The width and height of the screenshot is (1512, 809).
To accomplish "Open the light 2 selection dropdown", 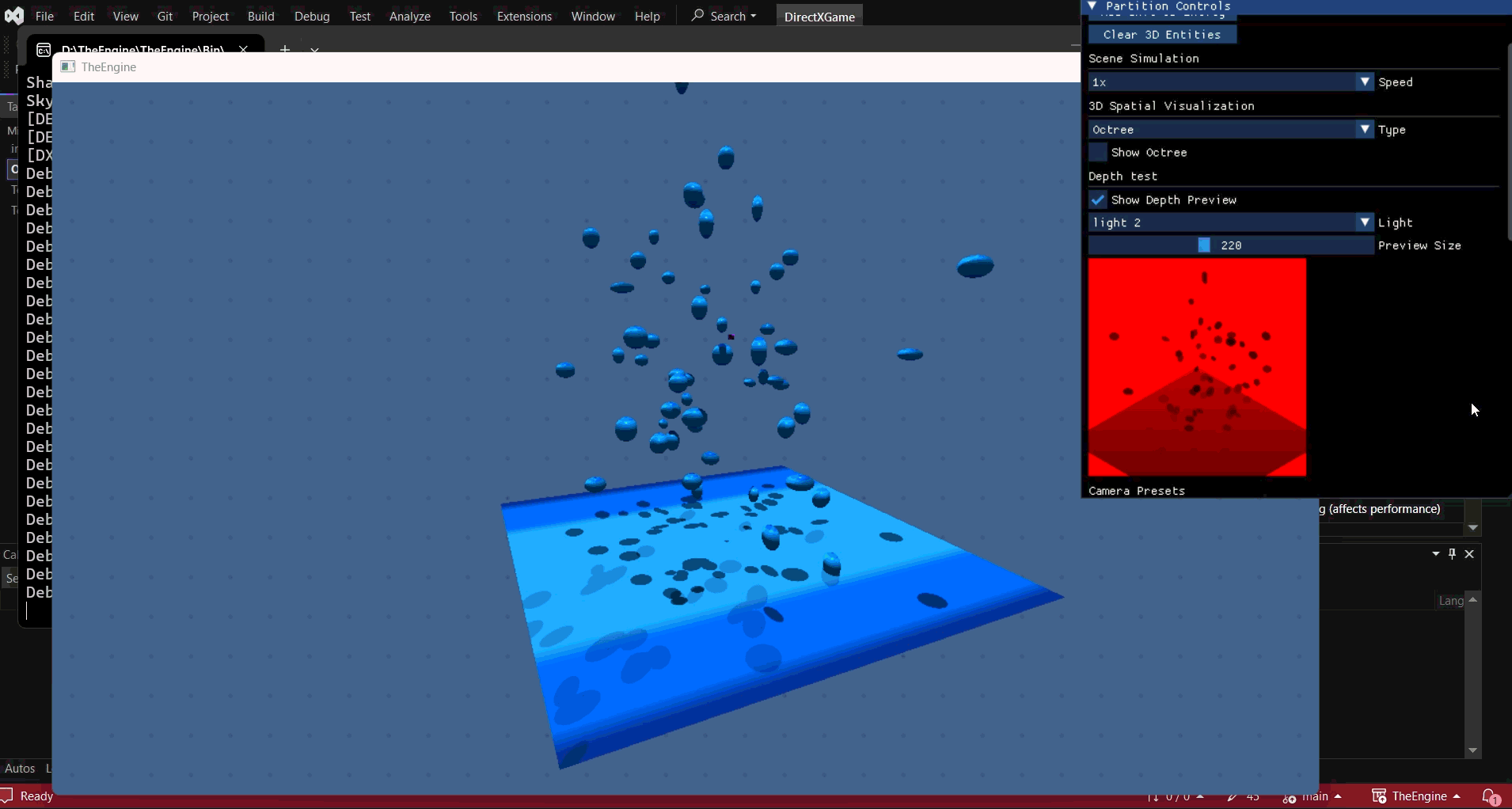I will click(1365, 222).
